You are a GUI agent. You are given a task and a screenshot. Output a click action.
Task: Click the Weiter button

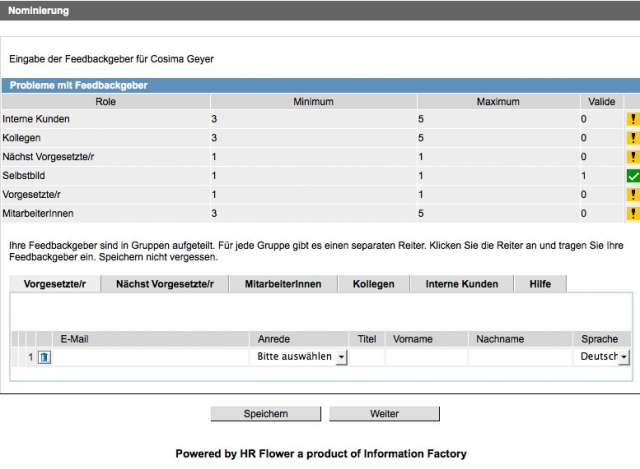point(384,414)
